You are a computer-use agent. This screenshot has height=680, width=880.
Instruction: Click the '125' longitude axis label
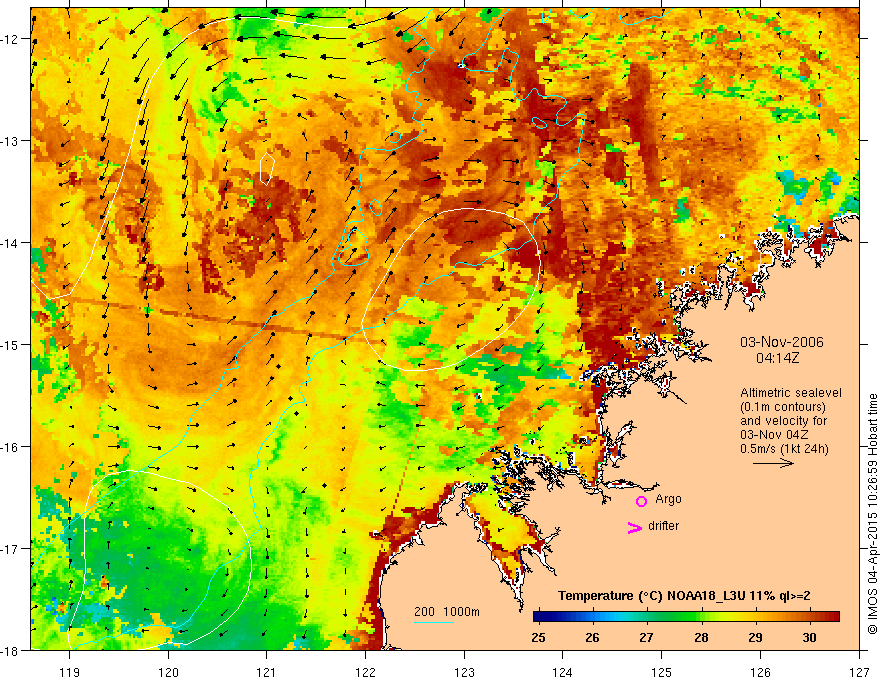(x=662, y=672)
